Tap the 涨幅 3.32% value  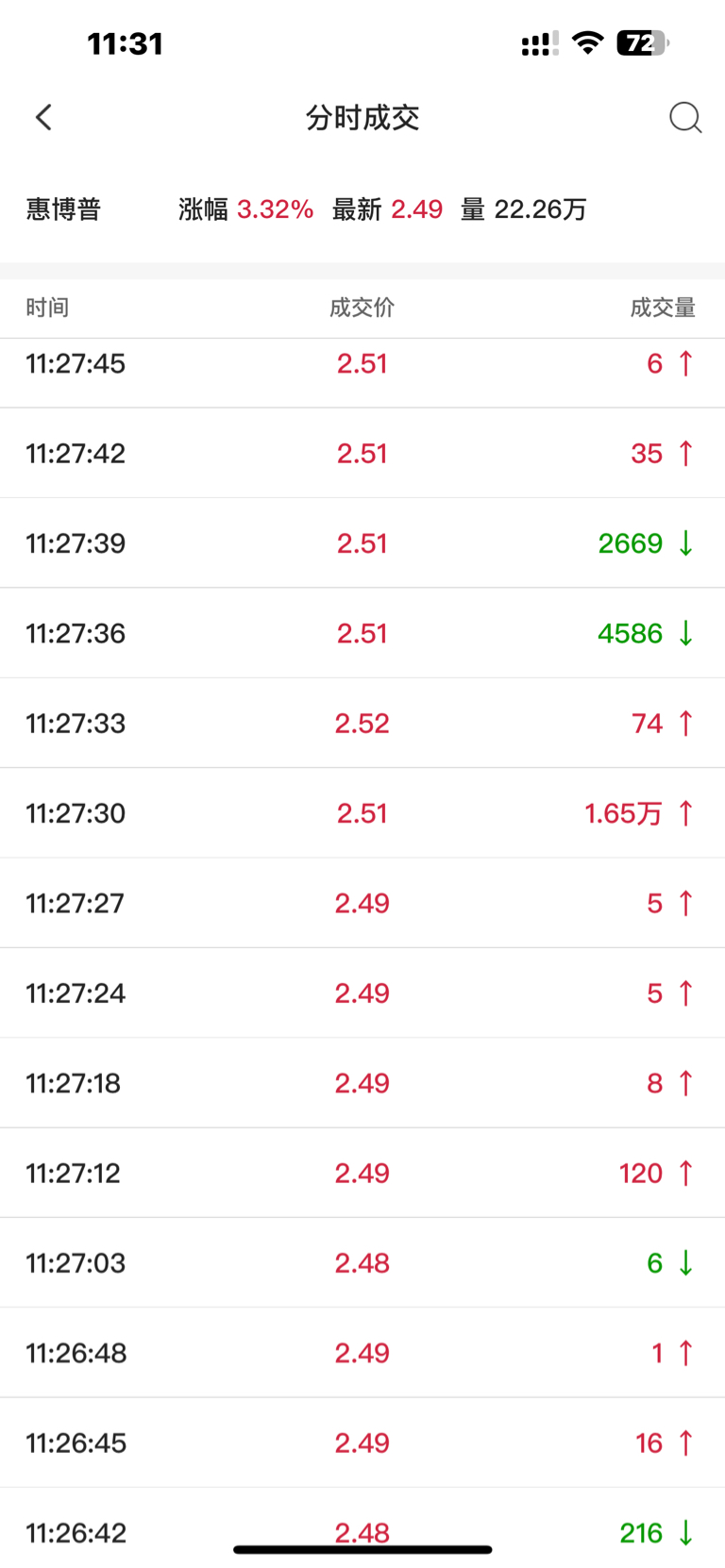click(245, 209)
